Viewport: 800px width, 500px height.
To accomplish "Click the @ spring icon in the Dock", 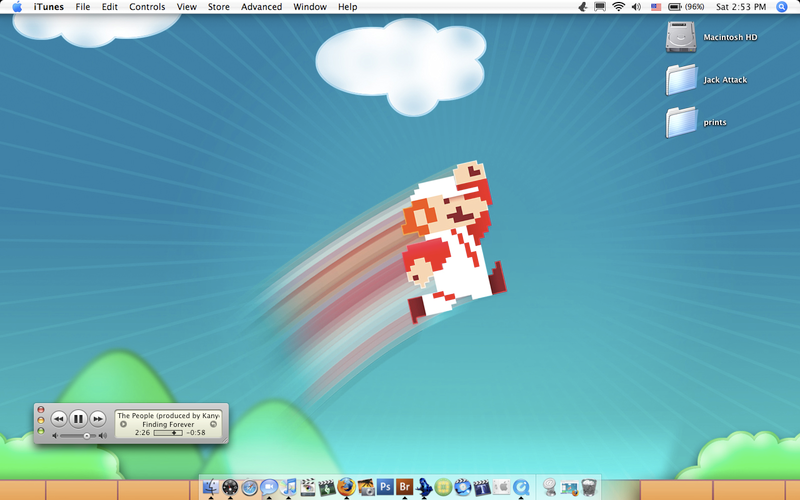I will 549,487.
